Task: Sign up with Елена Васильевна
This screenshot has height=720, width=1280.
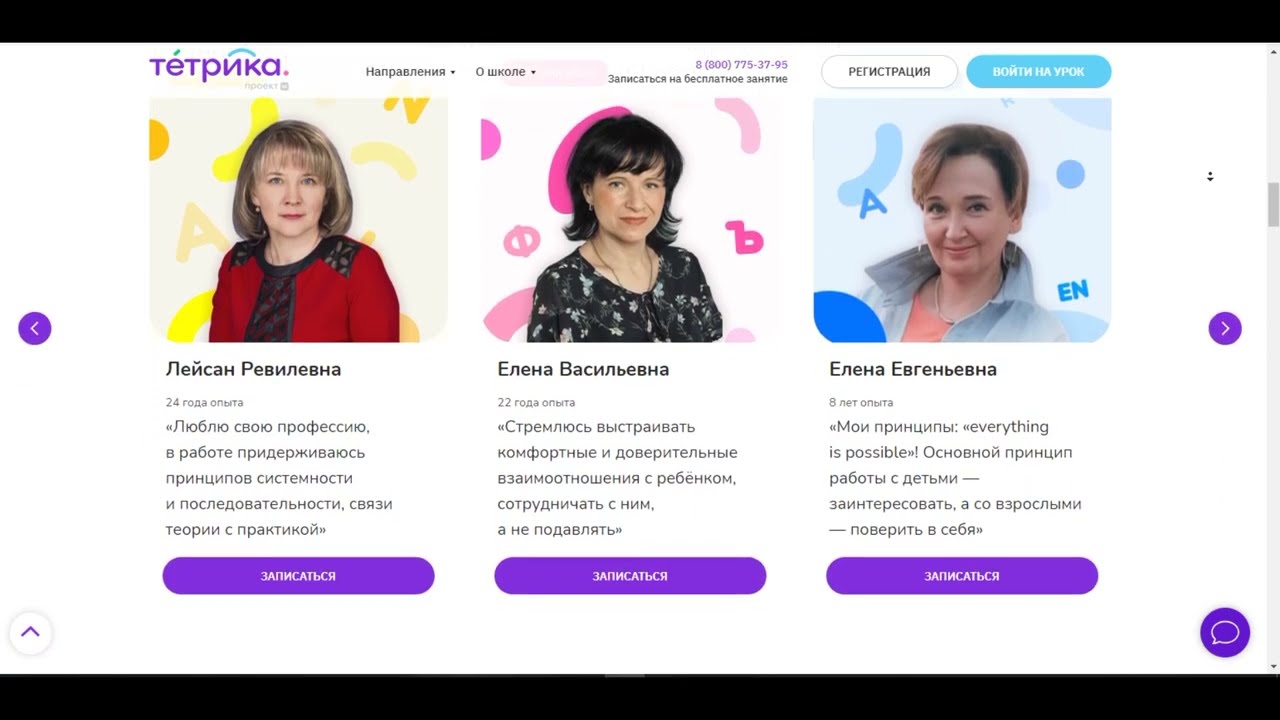Action: tap(630, 576)
